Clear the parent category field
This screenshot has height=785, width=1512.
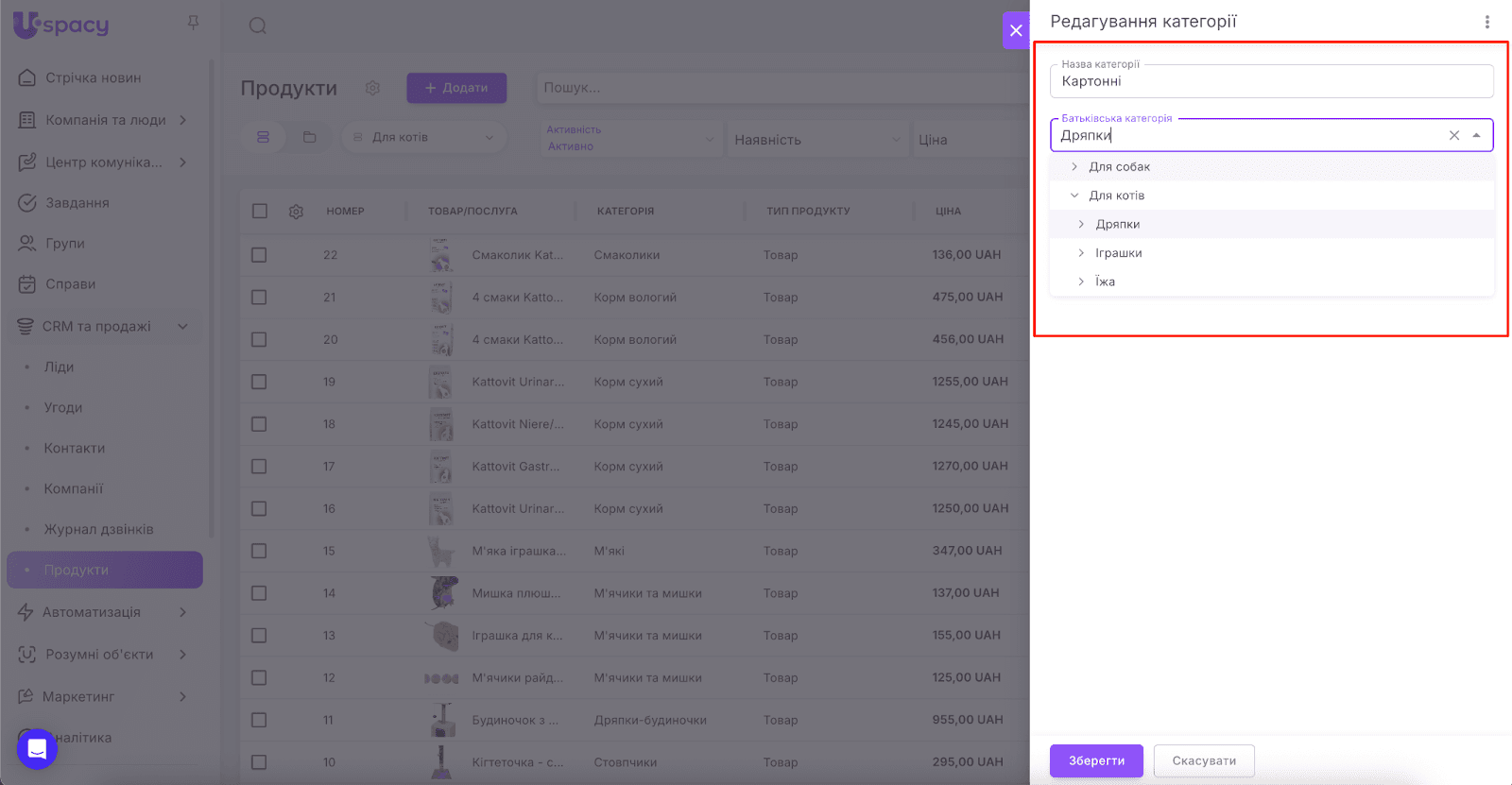1453,135
